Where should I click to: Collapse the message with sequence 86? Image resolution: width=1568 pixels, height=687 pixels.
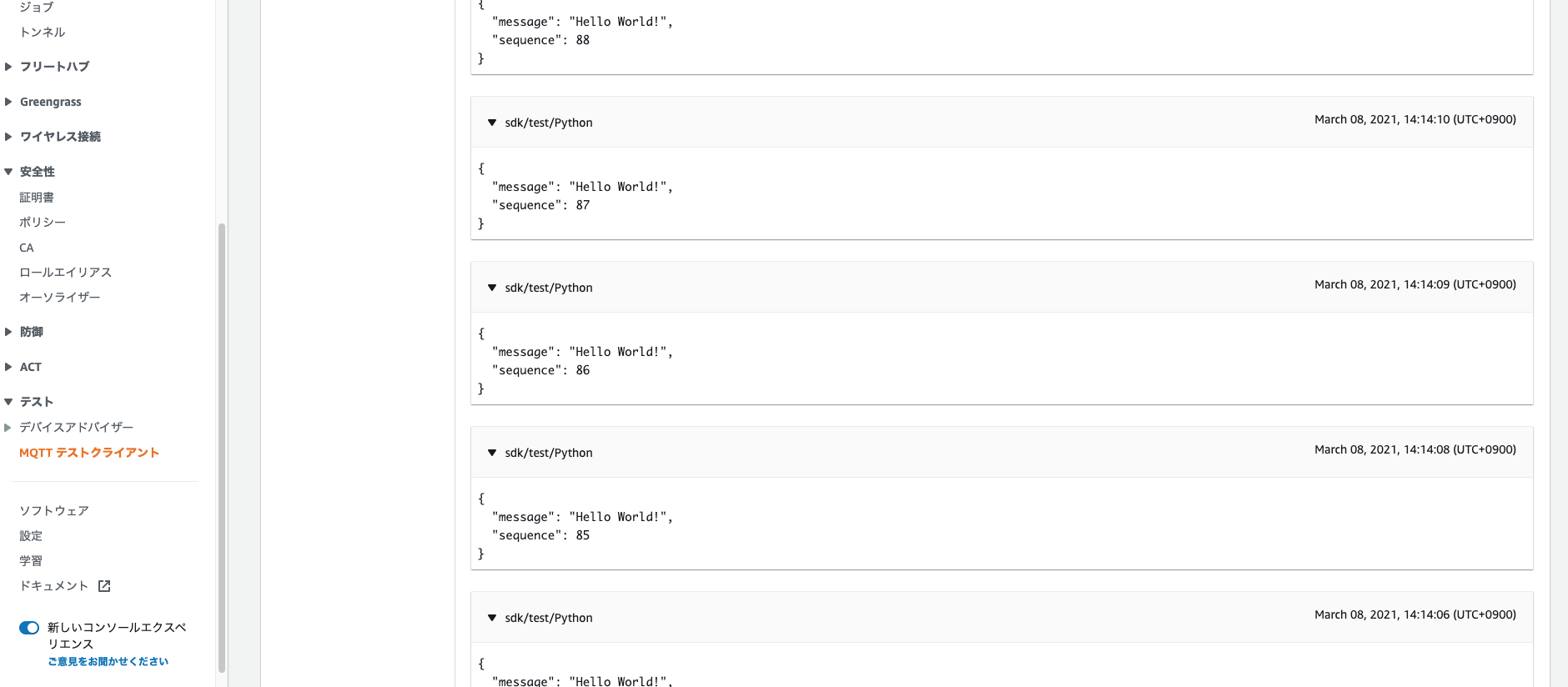pos(492,288)
